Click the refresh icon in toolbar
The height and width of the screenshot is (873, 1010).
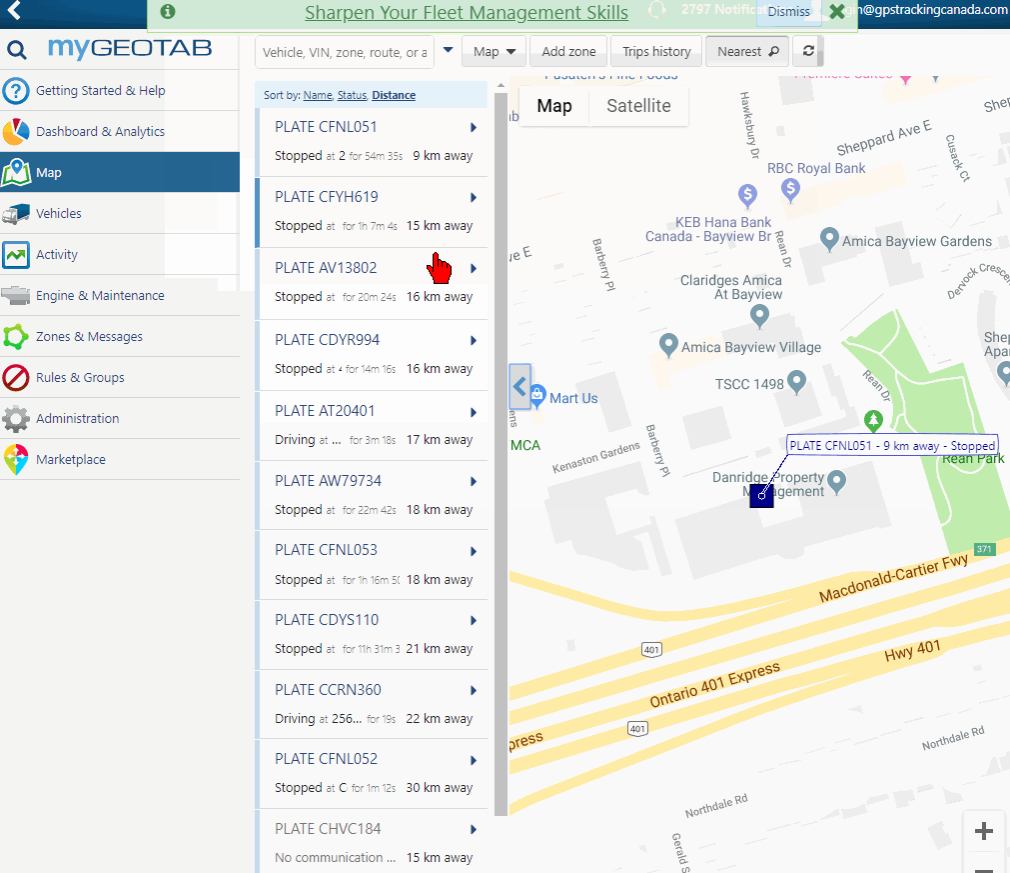coord(808,51)
